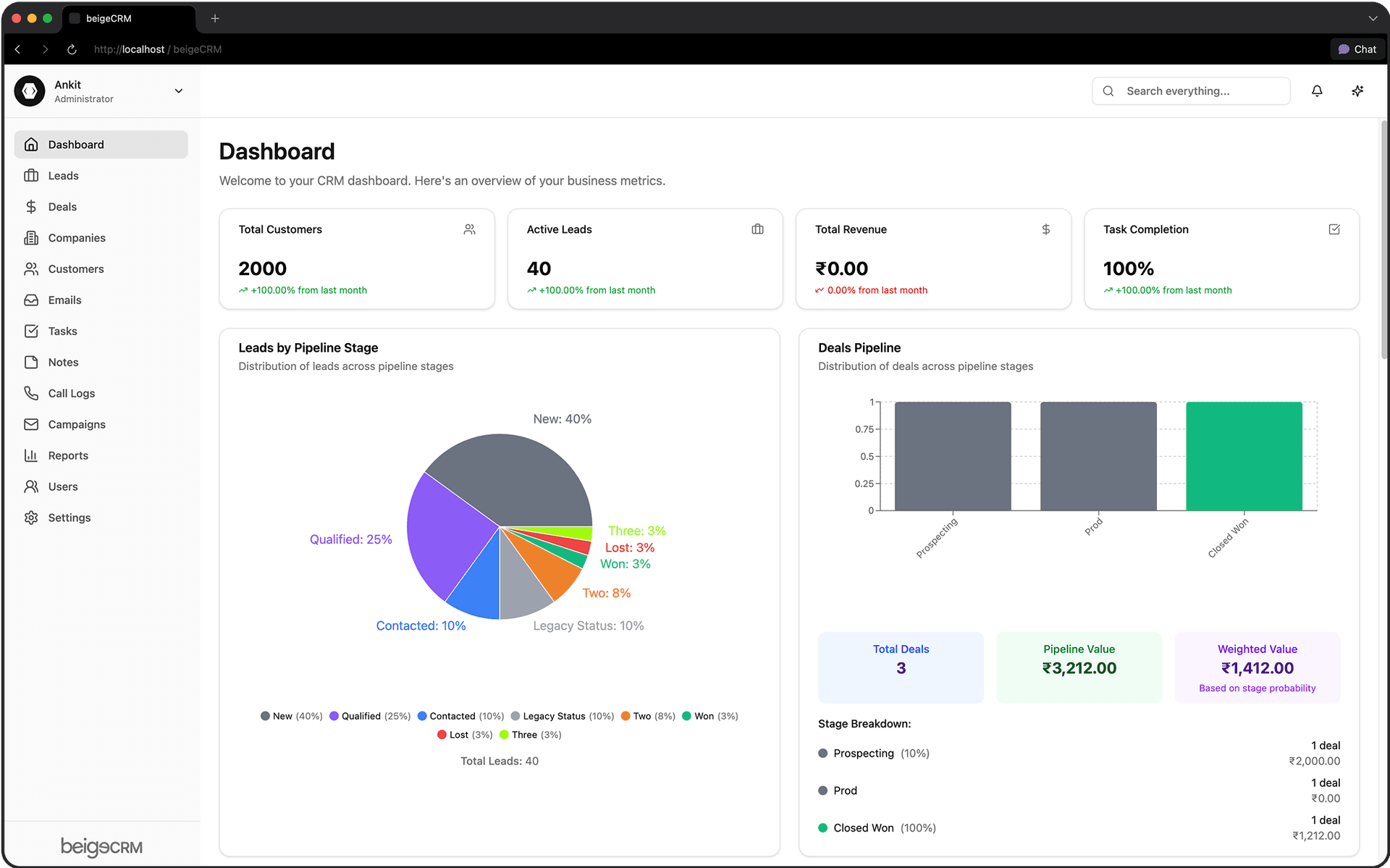Click the Reports bar chart icon

click(x=31, y=455)
